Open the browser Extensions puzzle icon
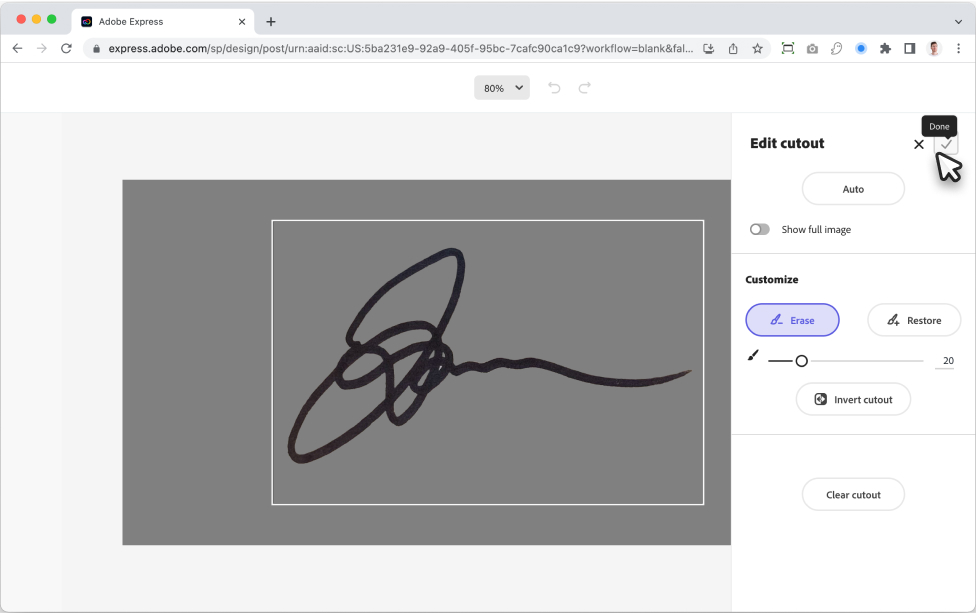 (x=885, y=48)
